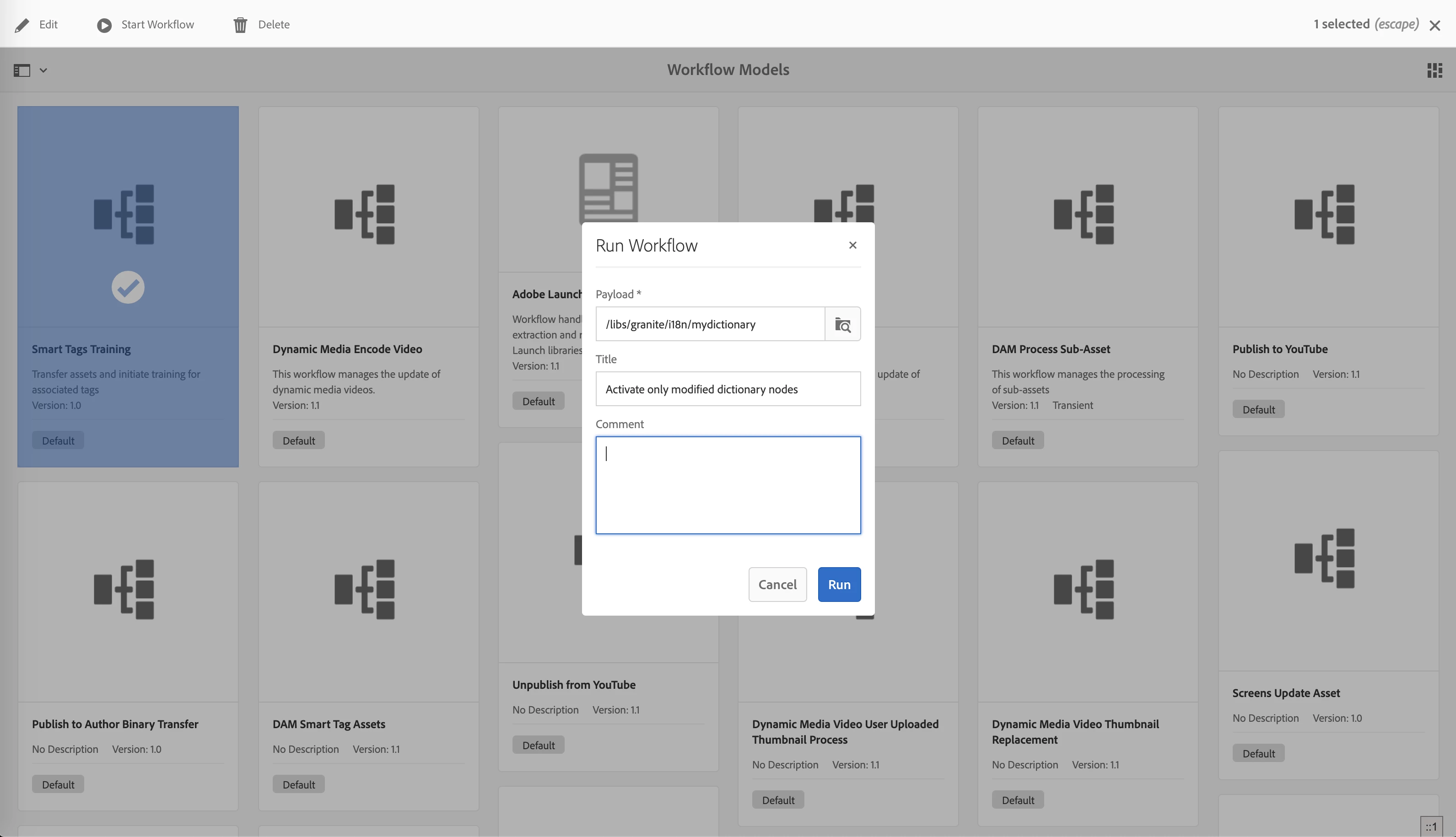Click the card view switcher icon
This screenshot has height=837, width=1456.
pos(1434,70)
